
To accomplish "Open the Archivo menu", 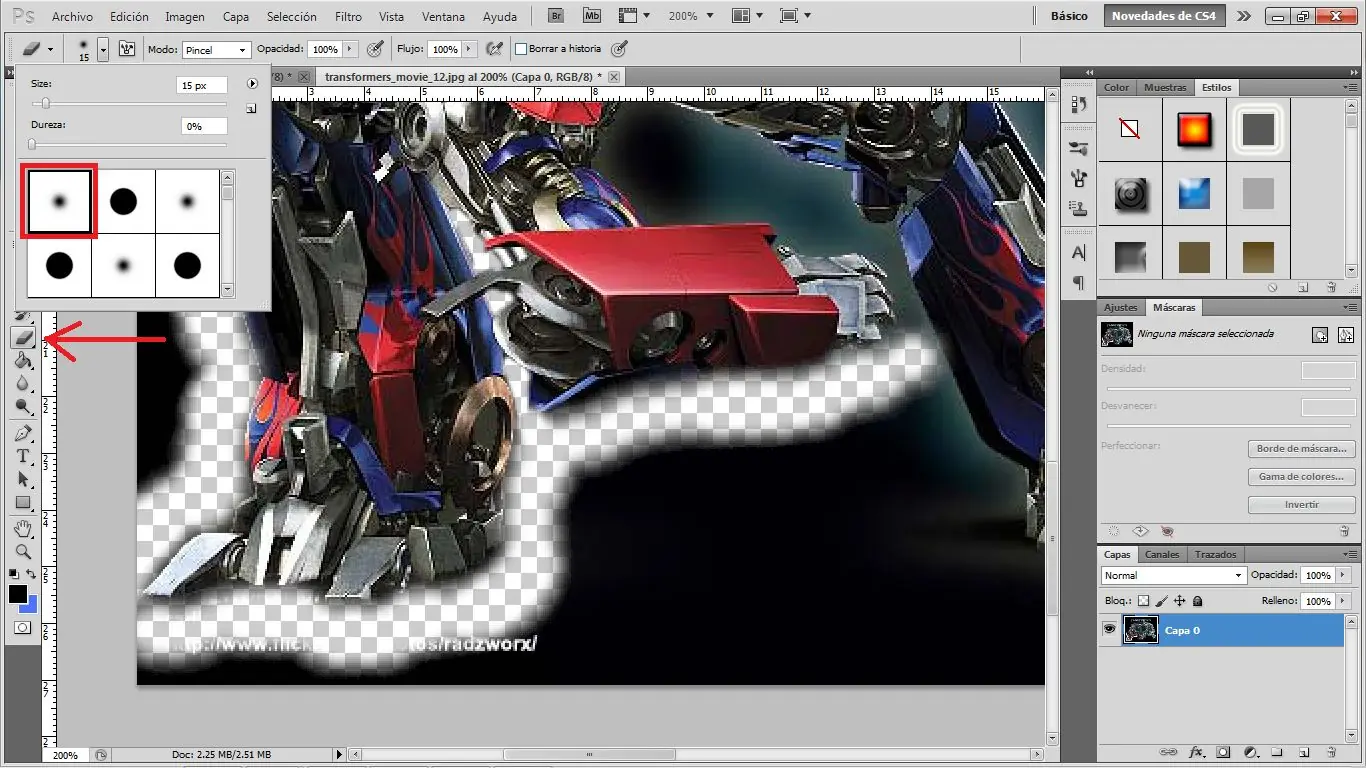I will coord(72,17).
